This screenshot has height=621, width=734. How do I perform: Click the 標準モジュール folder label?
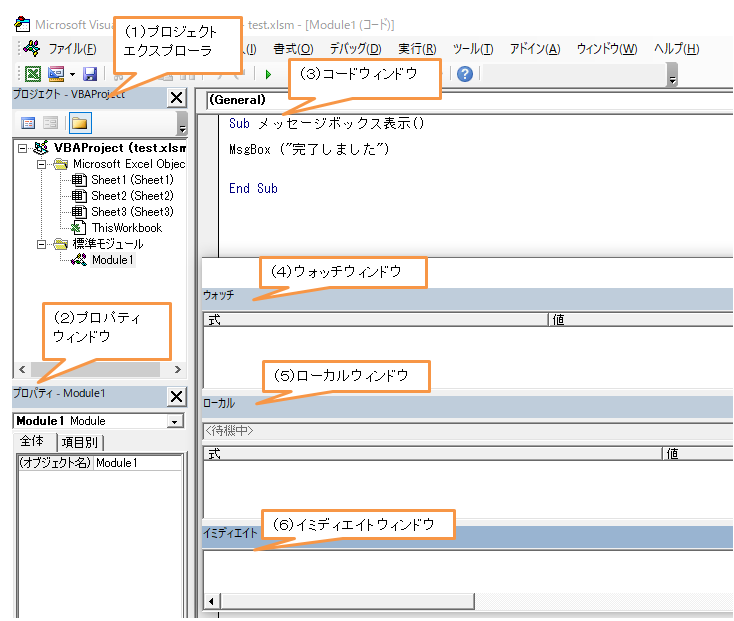click(108, 244)
